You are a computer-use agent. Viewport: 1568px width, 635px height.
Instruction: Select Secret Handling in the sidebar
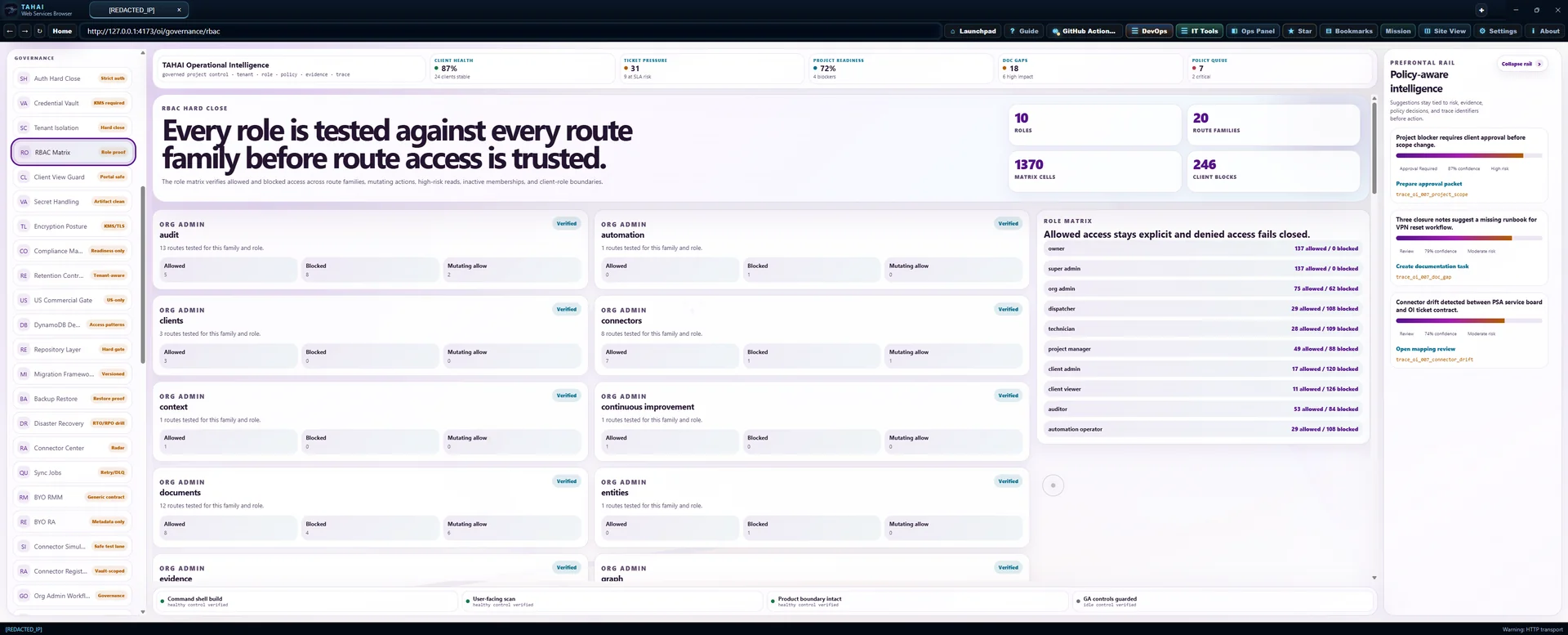(x=73, y=201)
